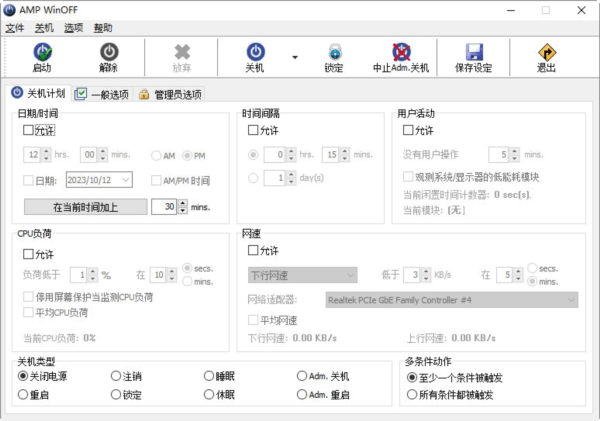Image resolution: width=600 pixels, height=421 pixels.
Task: Open the 选项 menu
Action: (73, 28)
